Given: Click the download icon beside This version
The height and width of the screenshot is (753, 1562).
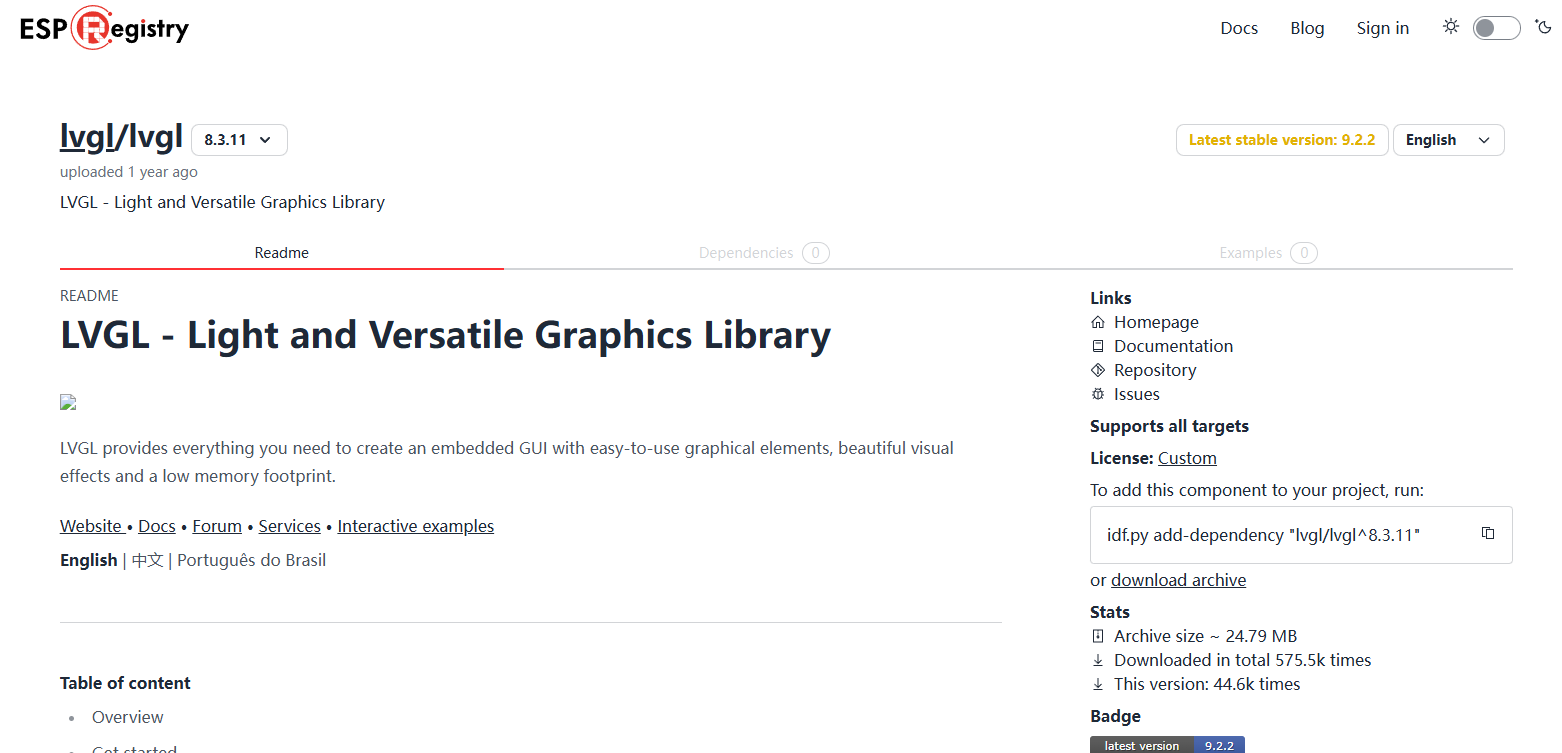Looking at the screenshot, I should click(x=1098, y=684).
